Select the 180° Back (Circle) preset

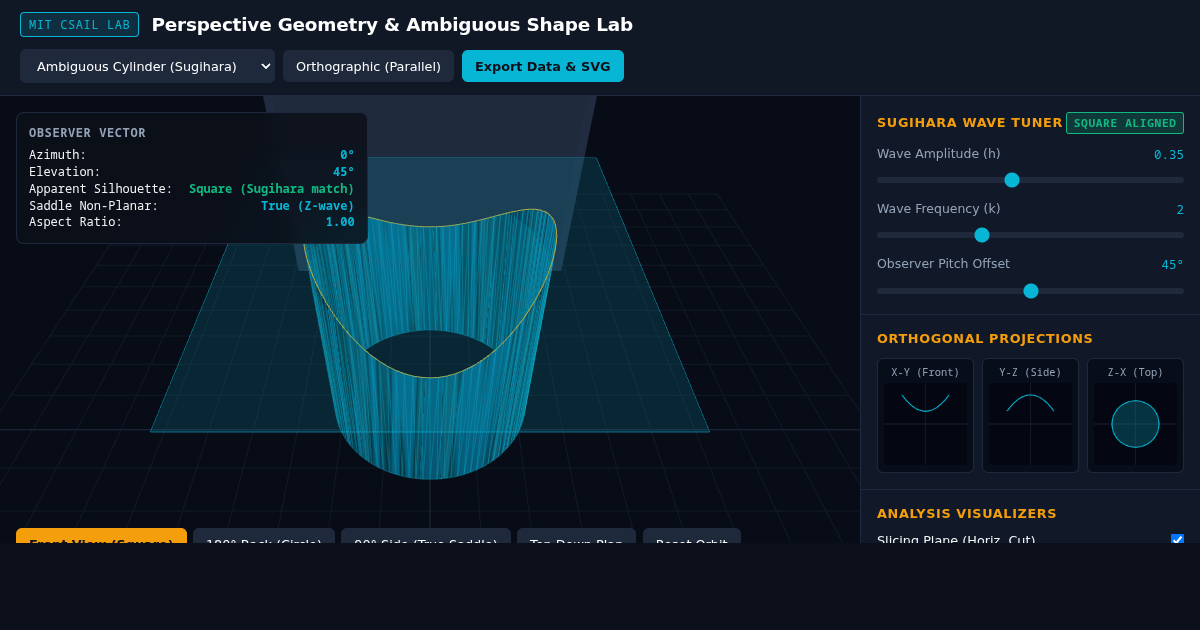click(x=264, y=536)
